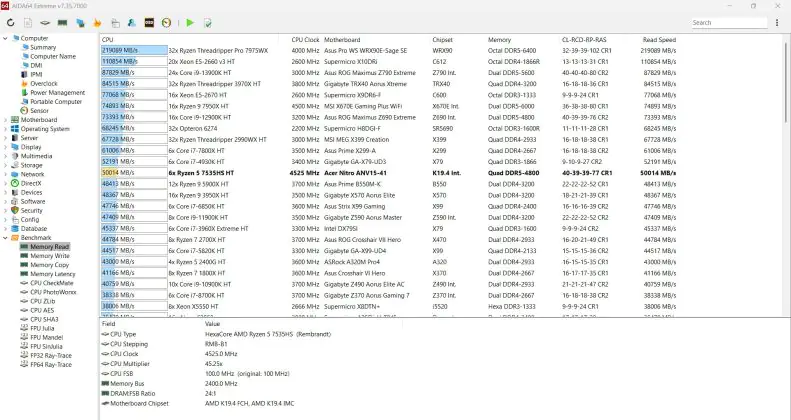Image resolution: width=791 pixels, height=420 pixels.
Task: Select the bold Ryzen 5 7535HS row
Action: tap(388, 173)
